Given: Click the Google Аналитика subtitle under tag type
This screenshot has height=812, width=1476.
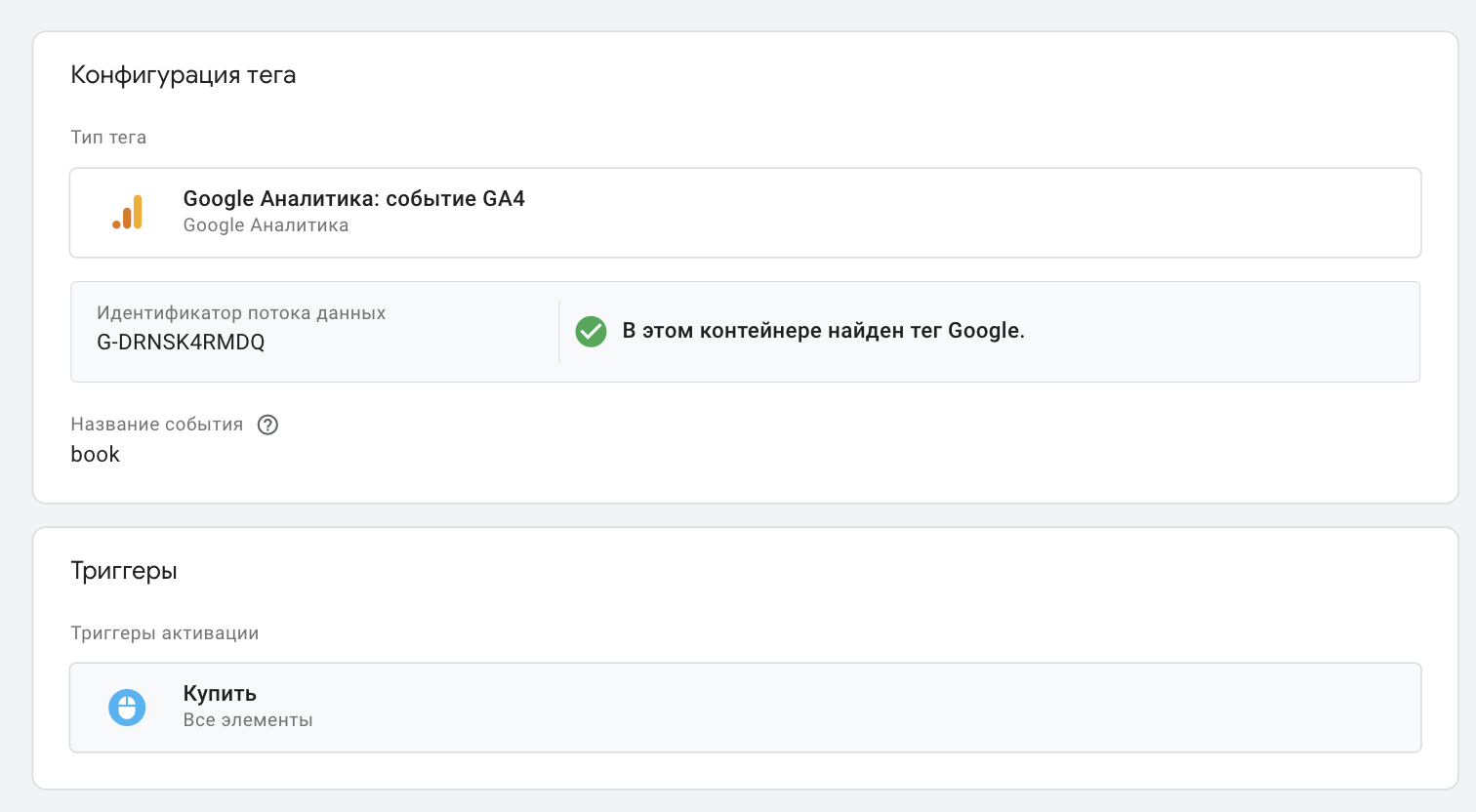Looking at the screenshot, I should pos(266,225).
